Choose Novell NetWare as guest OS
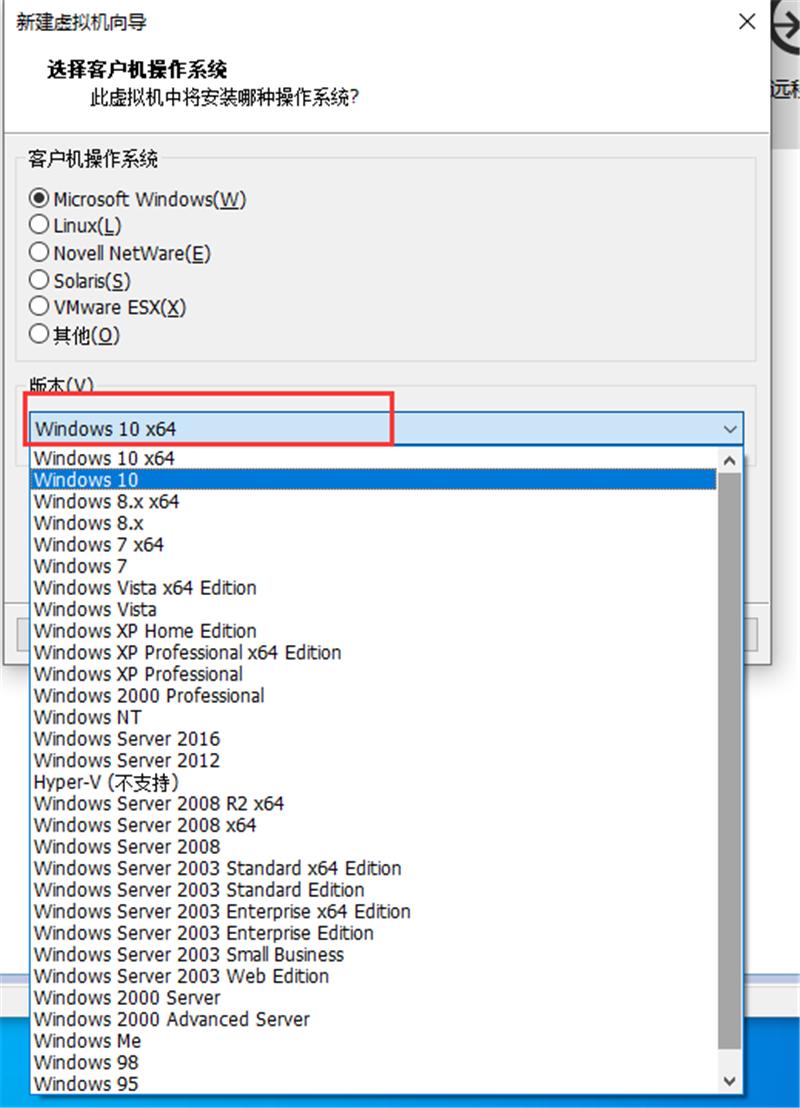The width and height of the screenshot is (800, 1108). (x=39, y=252)
